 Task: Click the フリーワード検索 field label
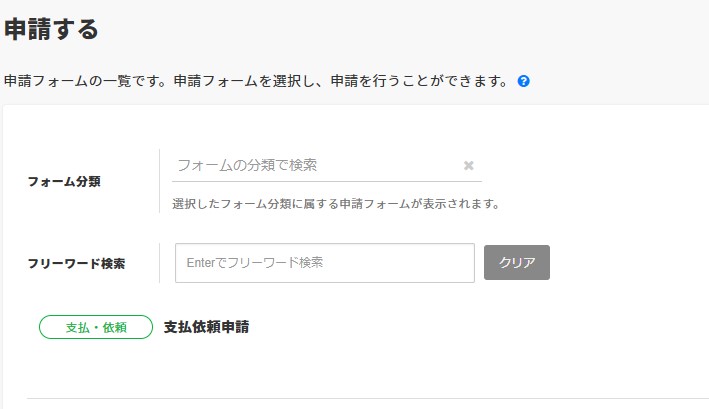point(76,264)
